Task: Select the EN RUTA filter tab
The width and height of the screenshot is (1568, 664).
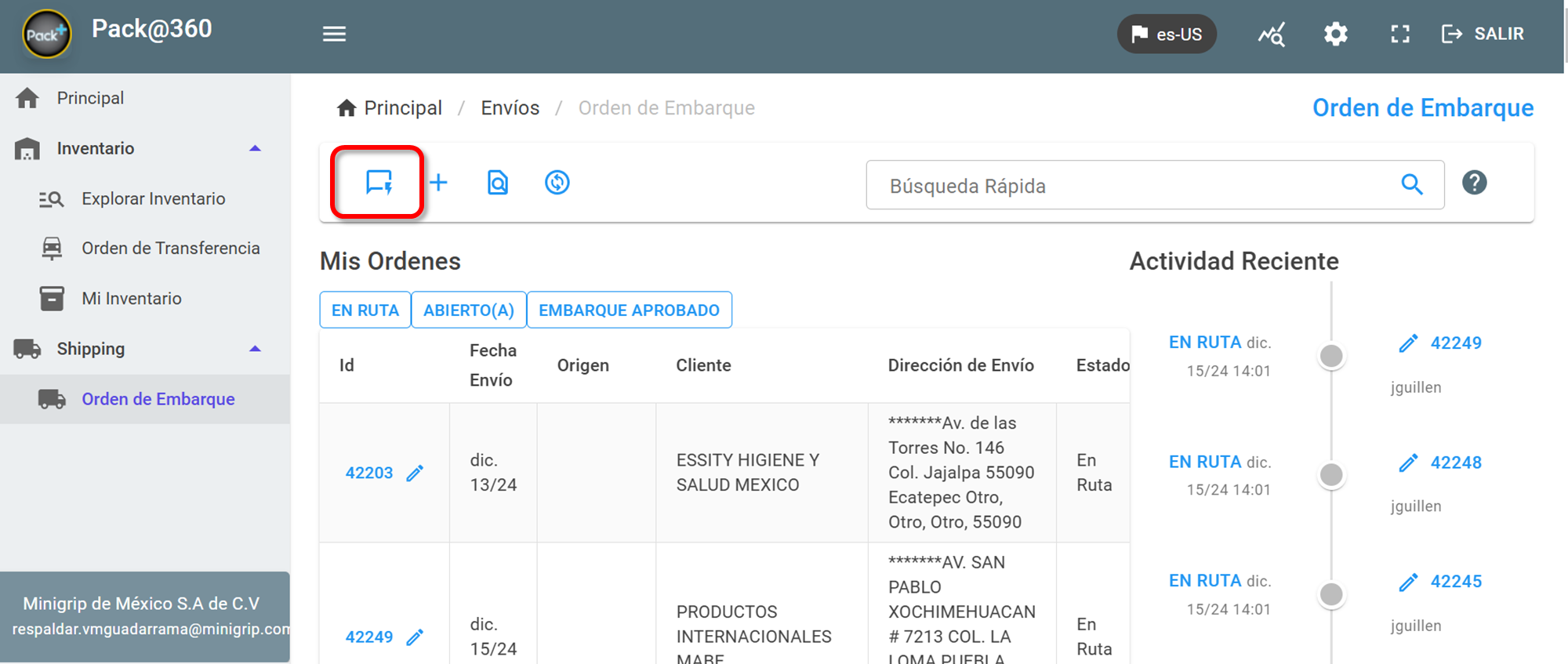Action: coord(365,310)
